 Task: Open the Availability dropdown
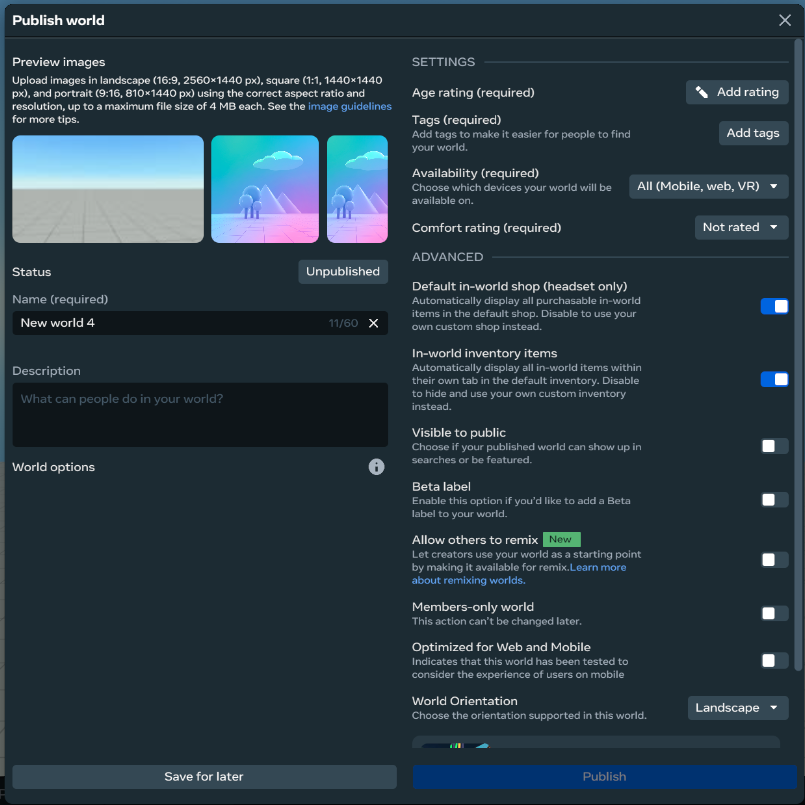[x=708, y=186]
